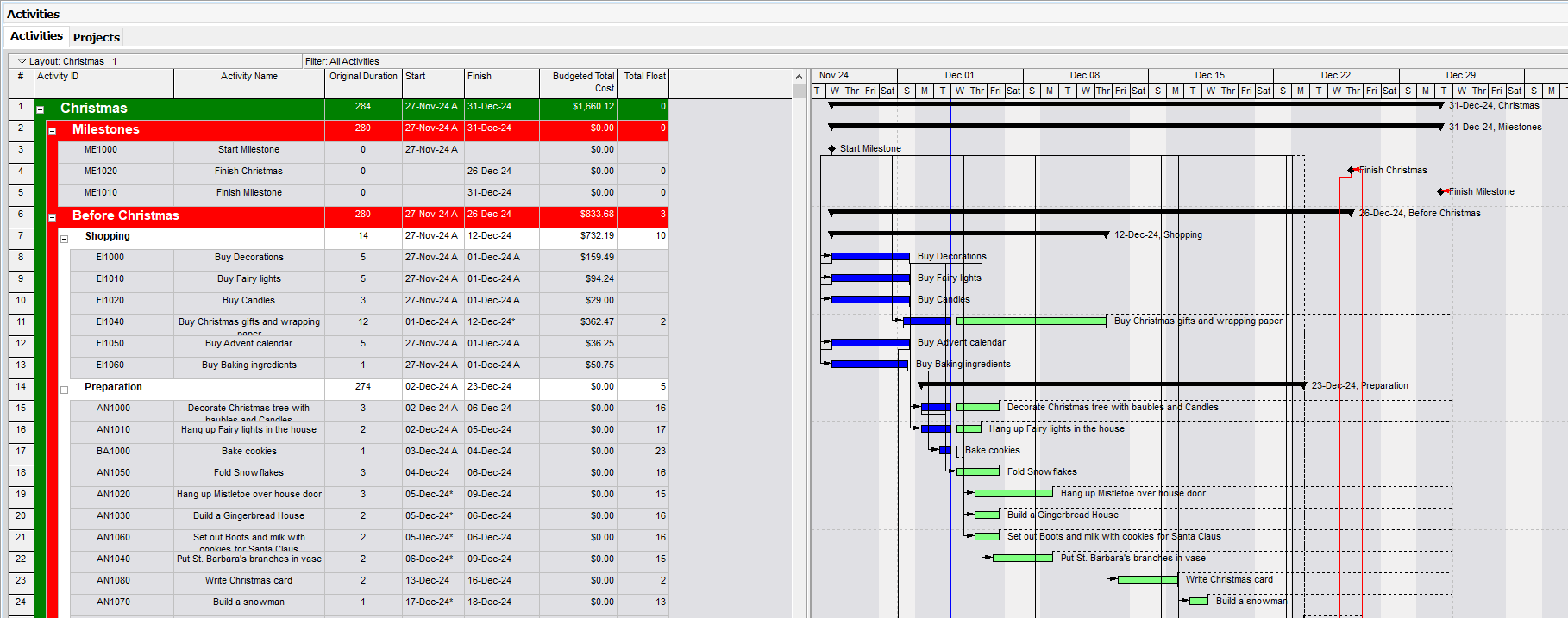Screen dimensions: 1568x618
Task: Collapse the Milestones WBS band
Action: point(53,131)
